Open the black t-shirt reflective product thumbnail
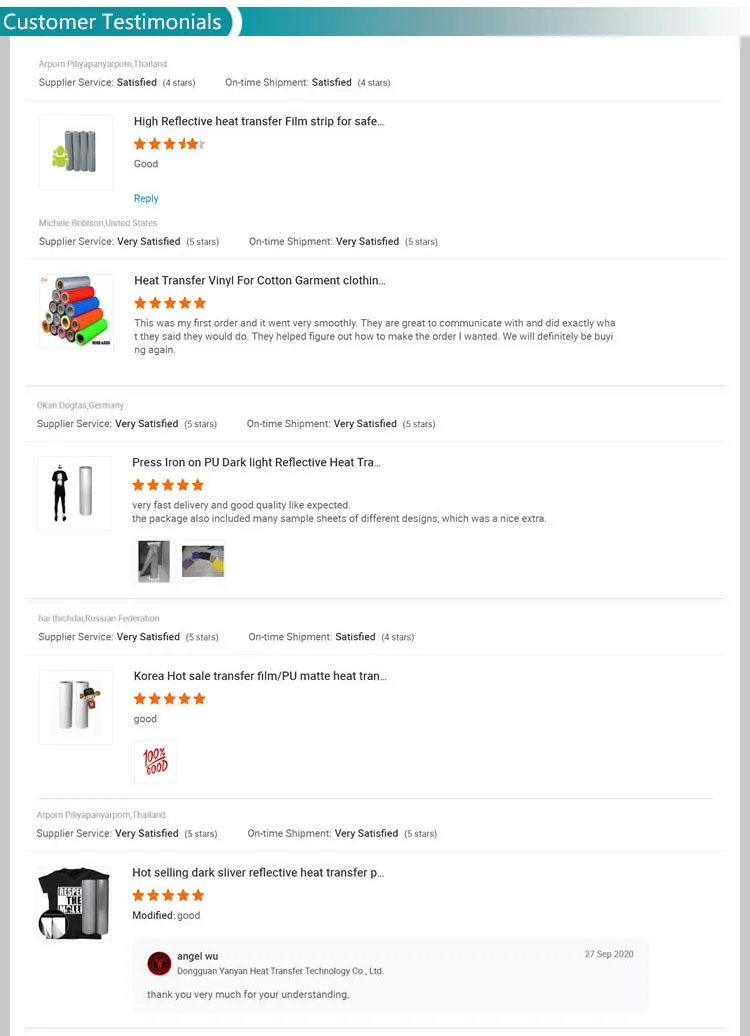750x1036 pixels. [74, 903]
